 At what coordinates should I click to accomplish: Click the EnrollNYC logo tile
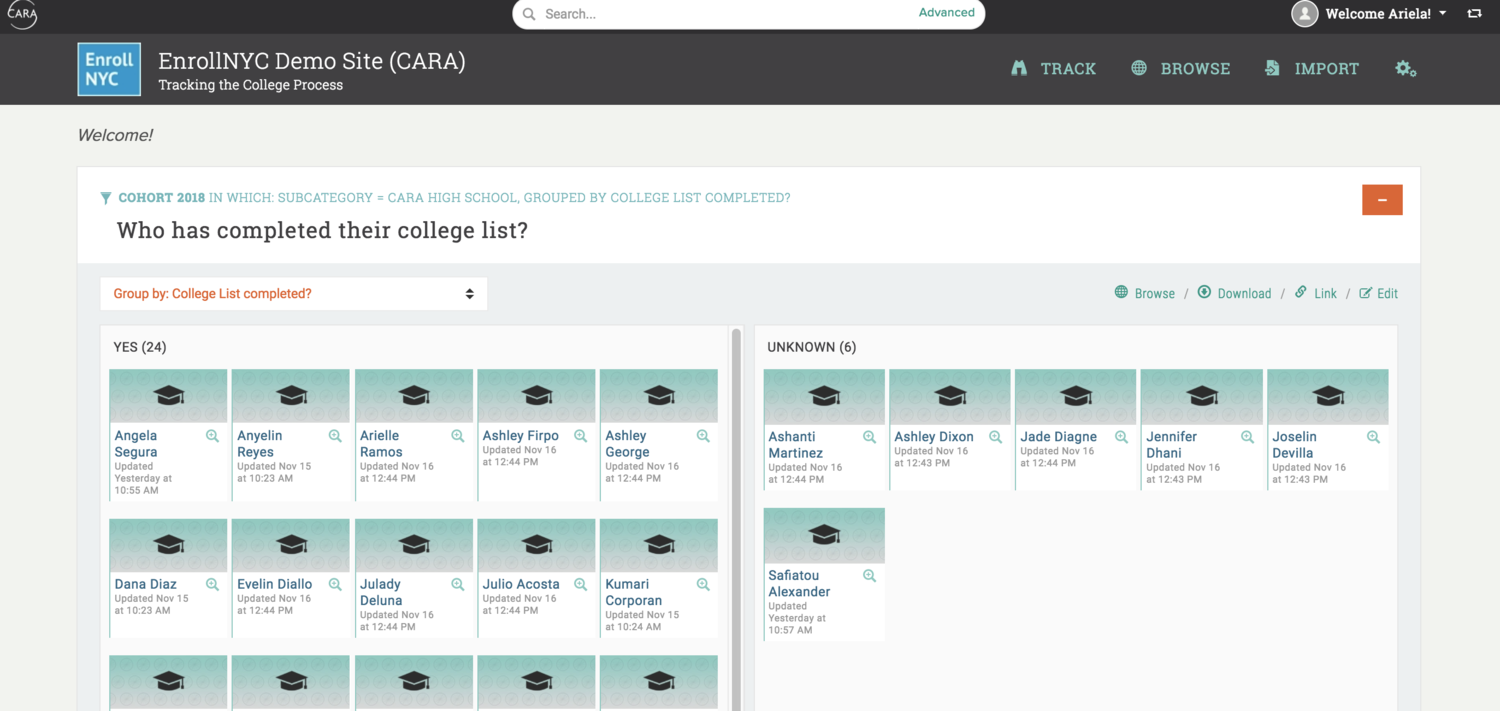(109, 69)
